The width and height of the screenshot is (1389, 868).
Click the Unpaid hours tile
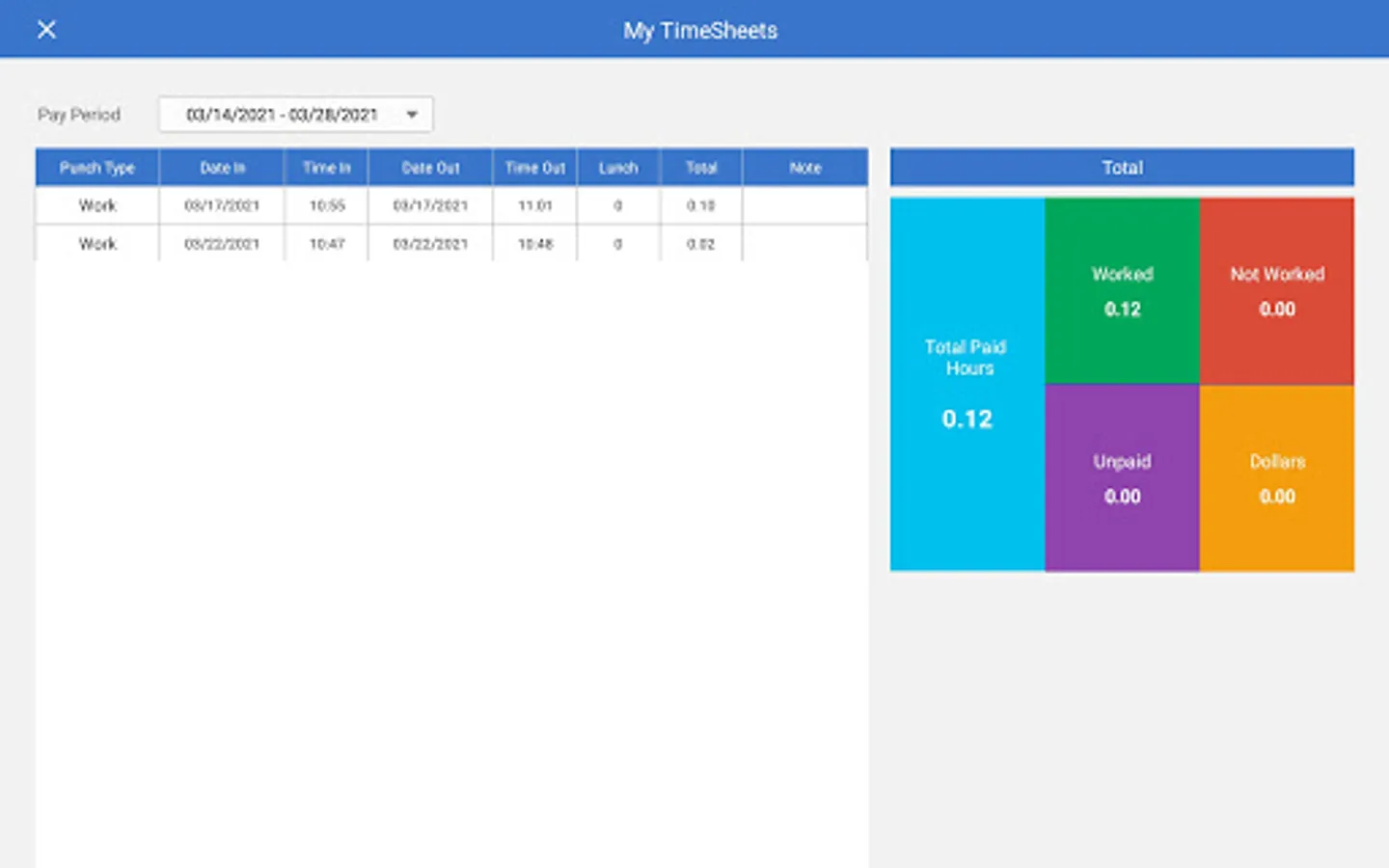pos(1122,477)
